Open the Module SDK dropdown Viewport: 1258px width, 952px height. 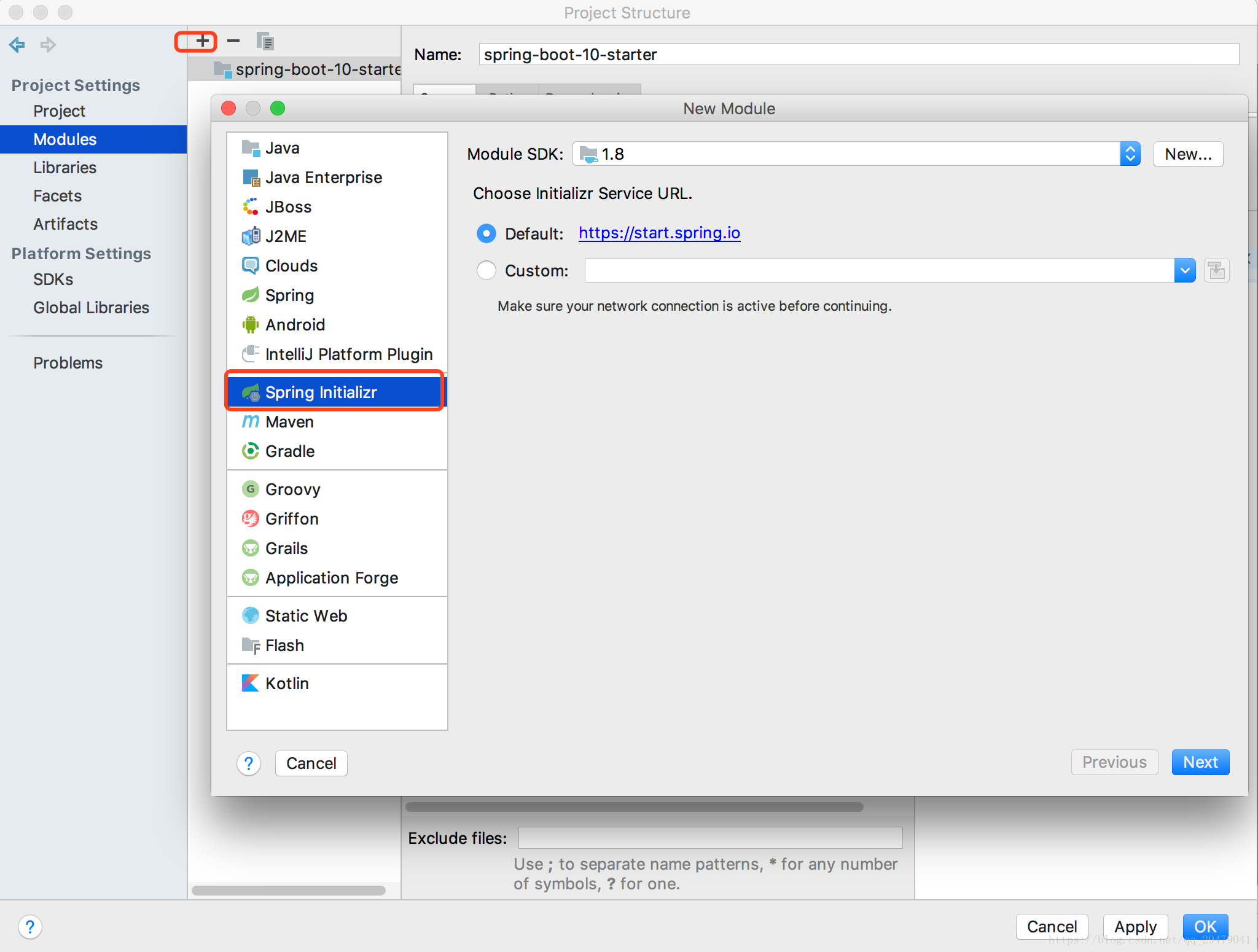click(856, 154)
